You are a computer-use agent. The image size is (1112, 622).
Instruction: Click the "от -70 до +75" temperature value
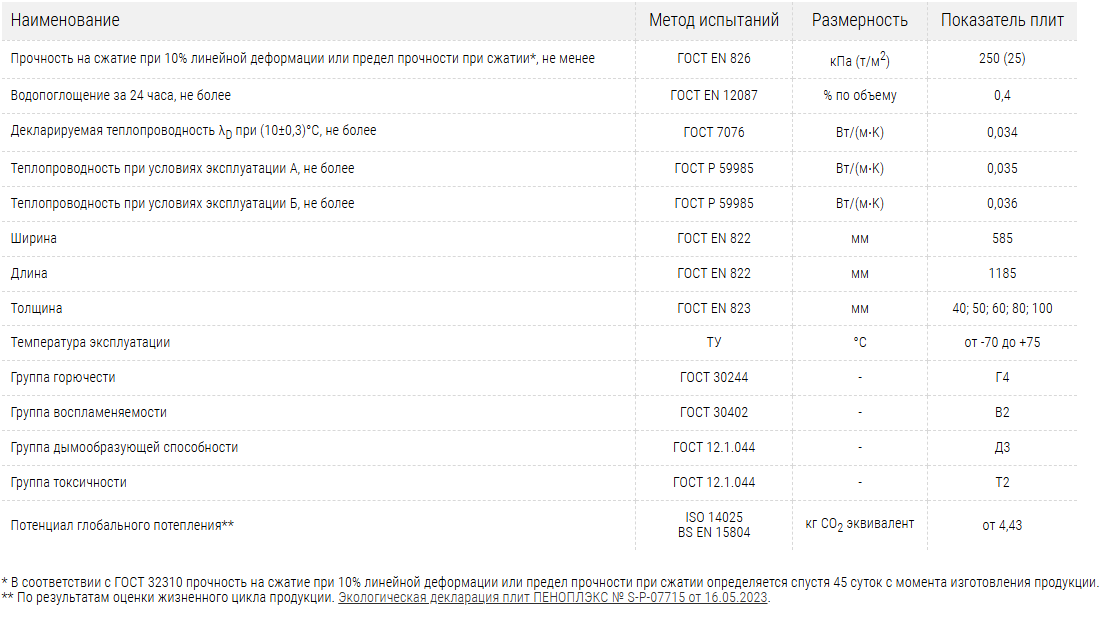[1002, 342]
